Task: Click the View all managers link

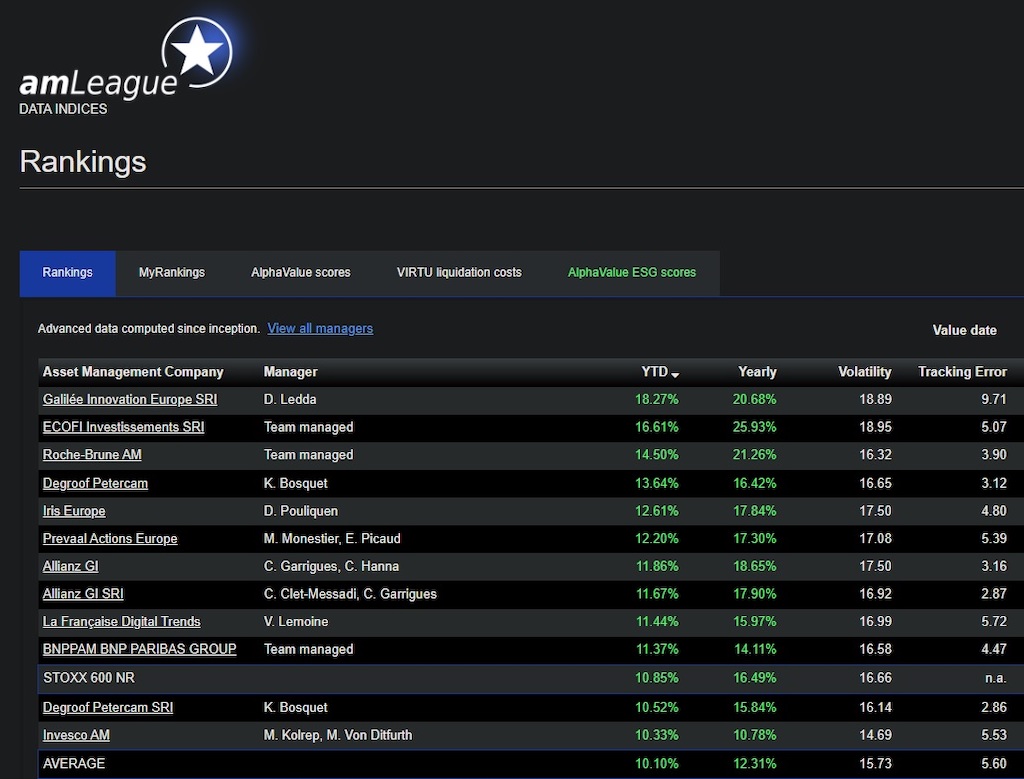Action: (320, 328)
